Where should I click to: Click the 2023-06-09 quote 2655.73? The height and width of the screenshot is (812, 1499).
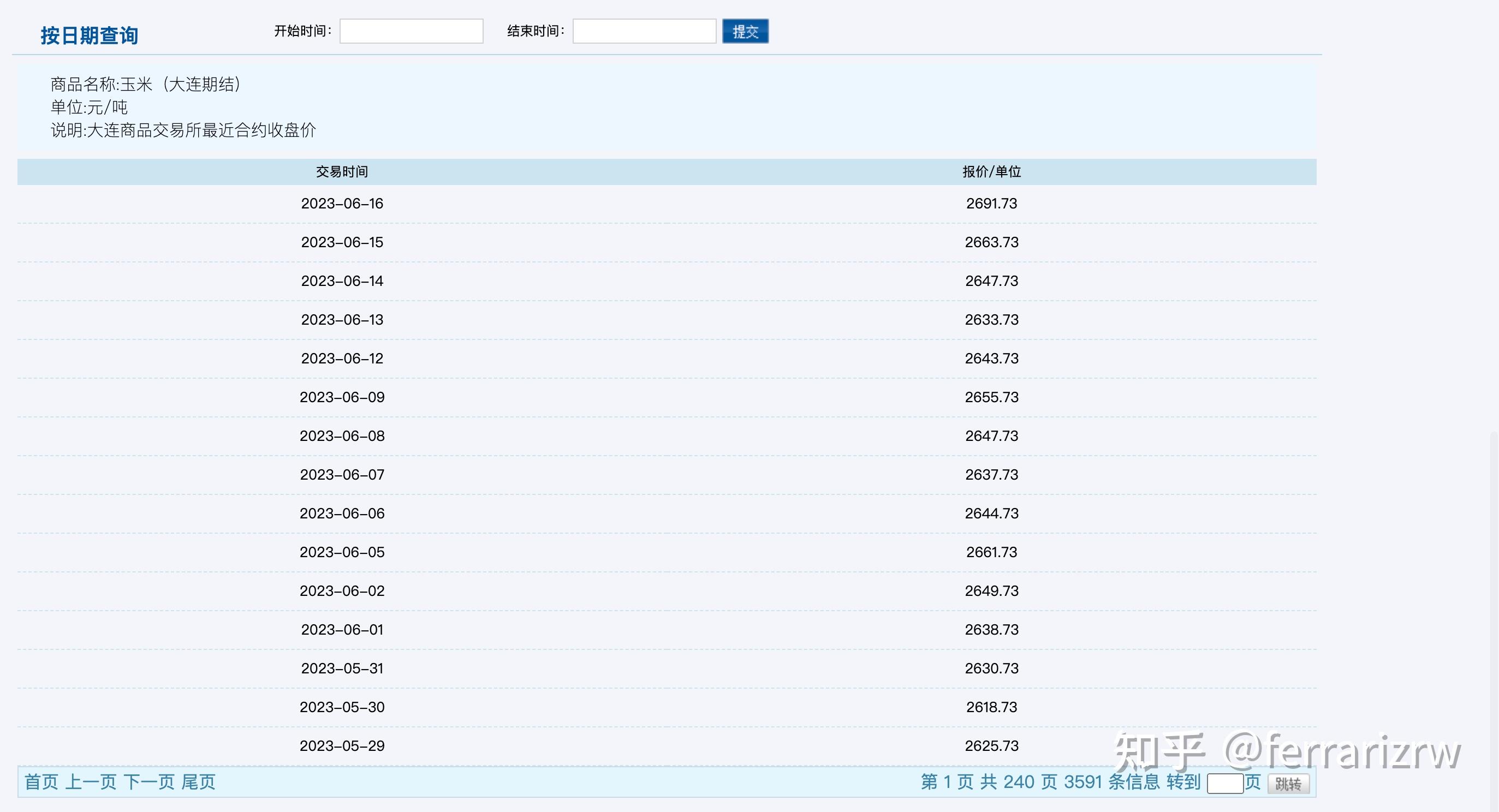click(991, 397)
